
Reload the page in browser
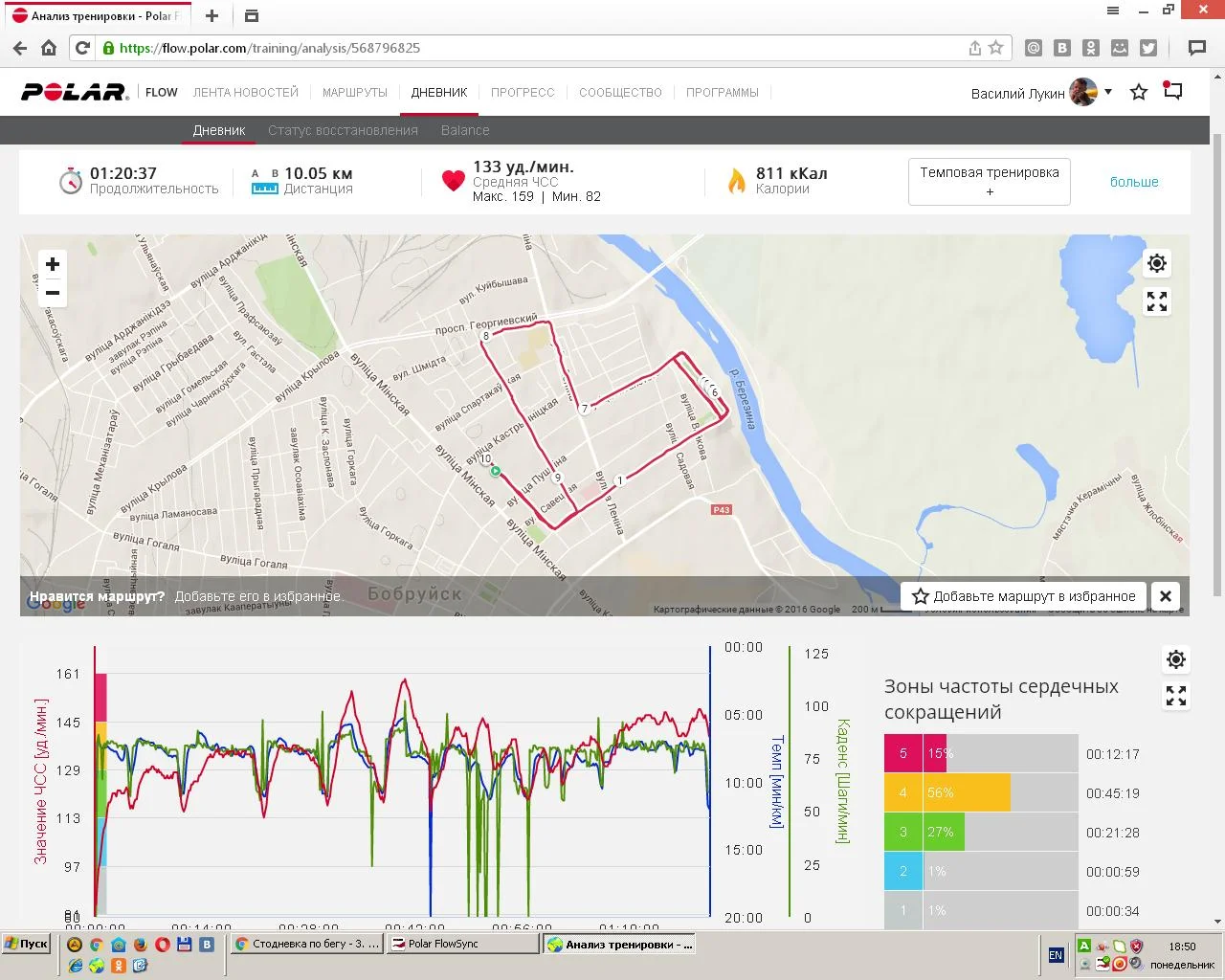[82, 48]
